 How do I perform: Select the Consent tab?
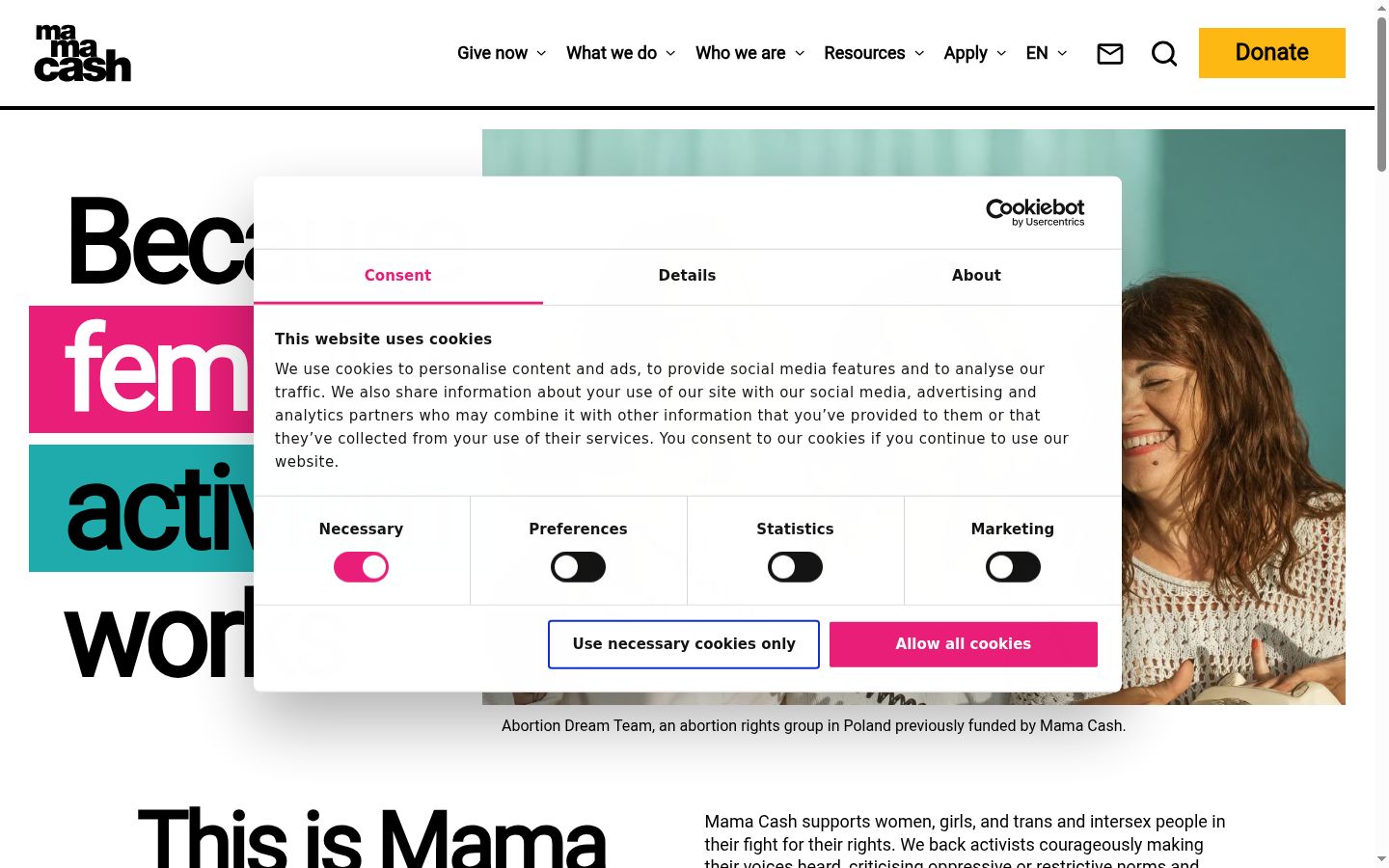tap(397, 276)
